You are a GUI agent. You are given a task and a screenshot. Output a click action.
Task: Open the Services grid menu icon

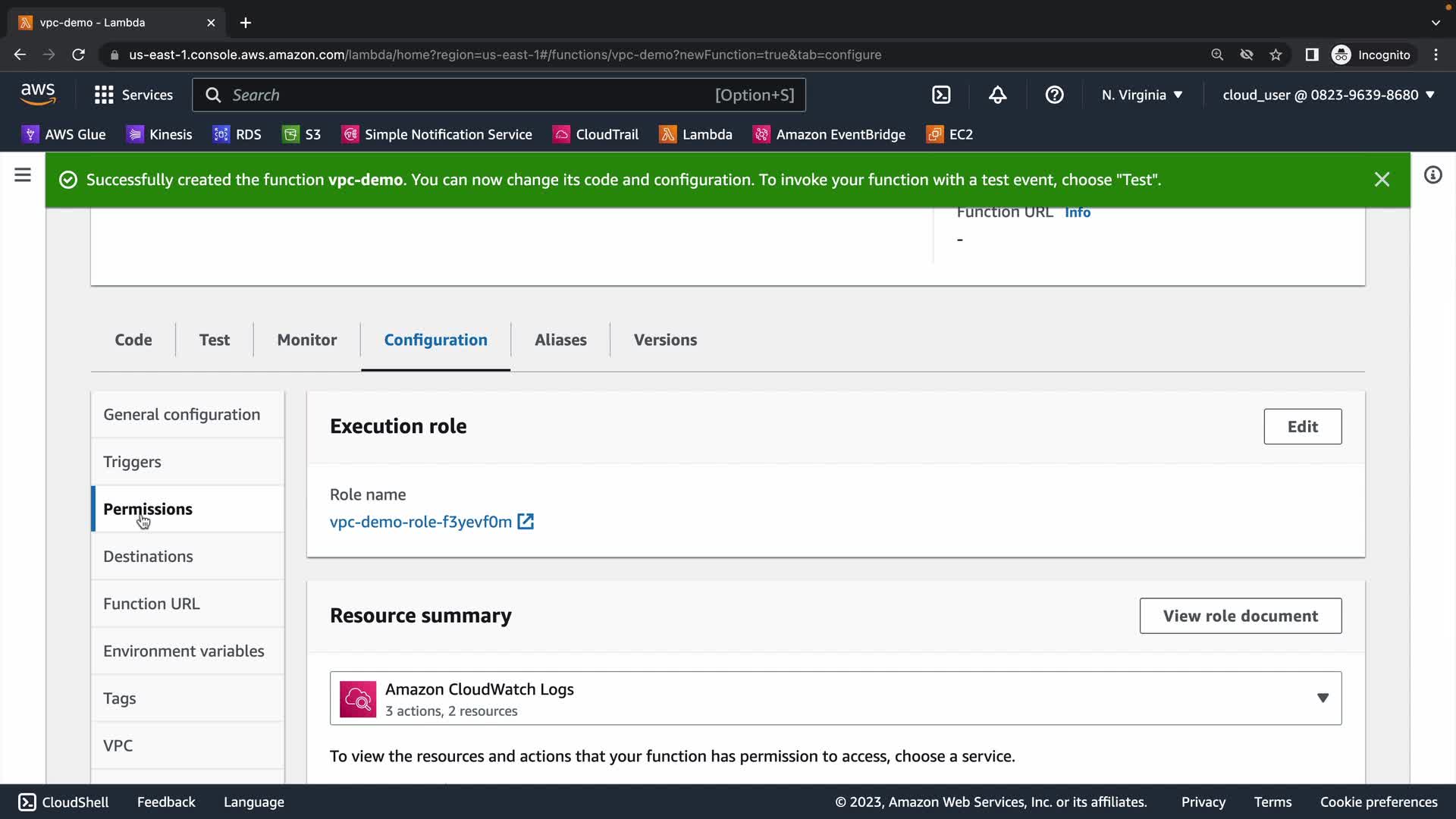pos(104,95)
